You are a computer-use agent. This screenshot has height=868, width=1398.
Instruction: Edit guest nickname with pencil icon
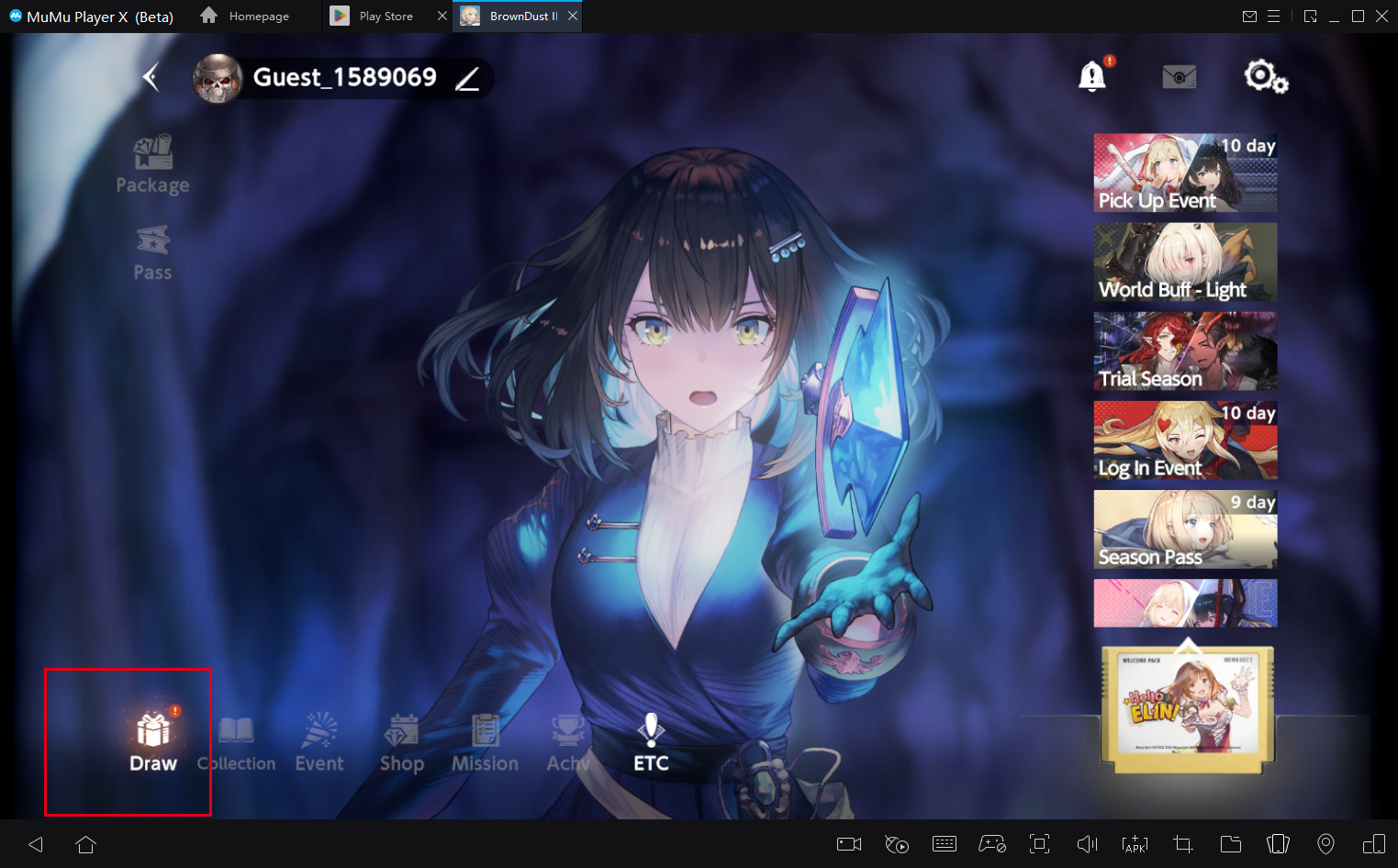[468, 79]
